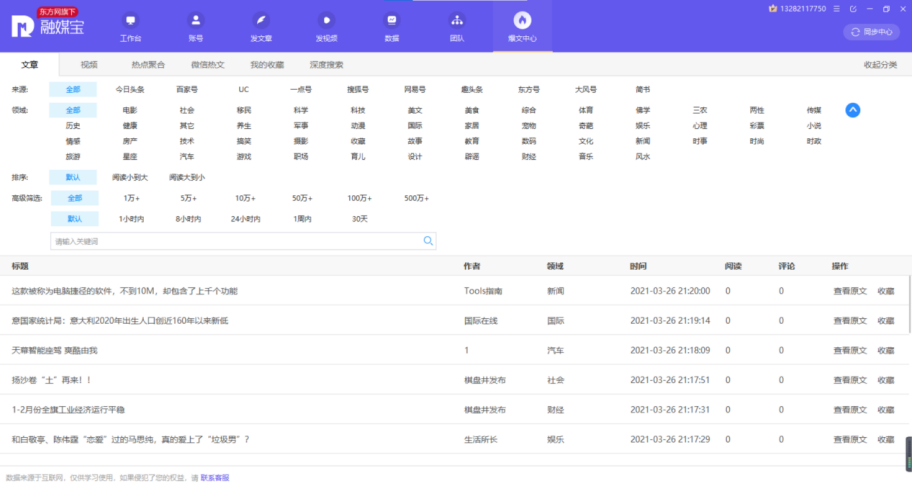Image resolution: width=912 pixels, height=486 pixels.
Task: Open the 数据 data icon
Action: (x=391, y=26)
